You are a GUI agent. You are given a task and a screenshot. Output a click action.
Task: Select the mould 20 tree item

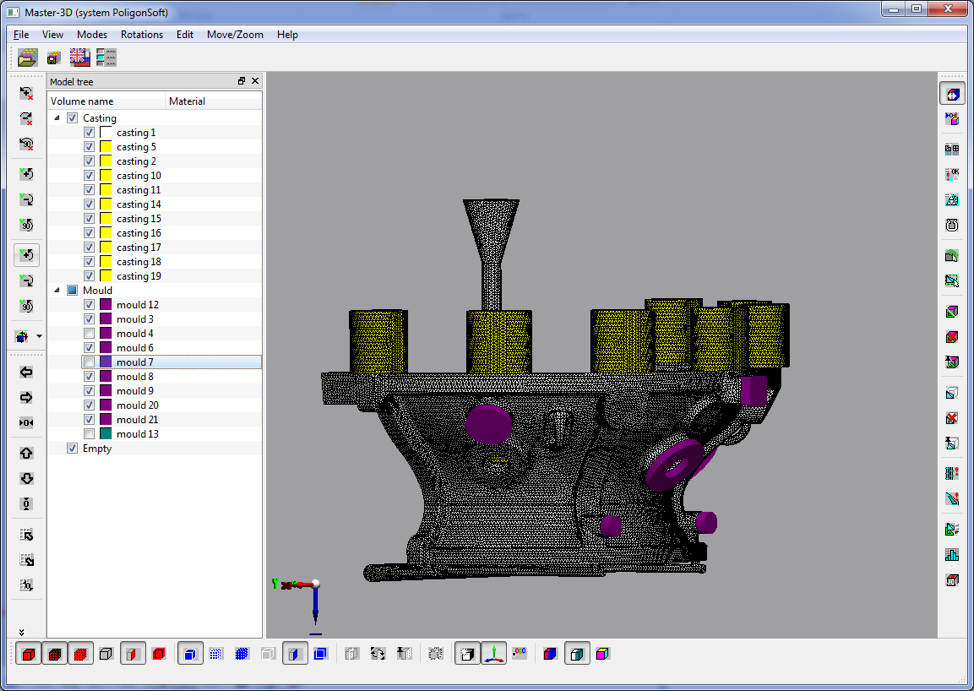137,405
